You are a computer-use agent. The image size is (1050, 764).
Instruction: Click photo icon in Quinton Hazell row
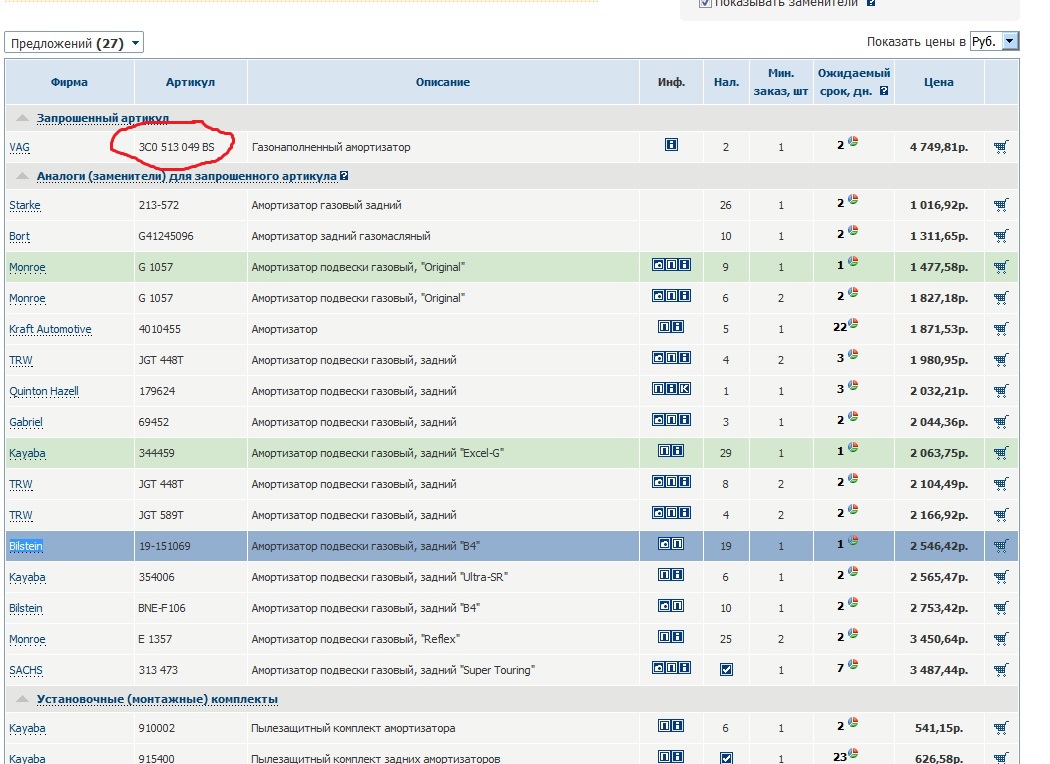(658, 388)
